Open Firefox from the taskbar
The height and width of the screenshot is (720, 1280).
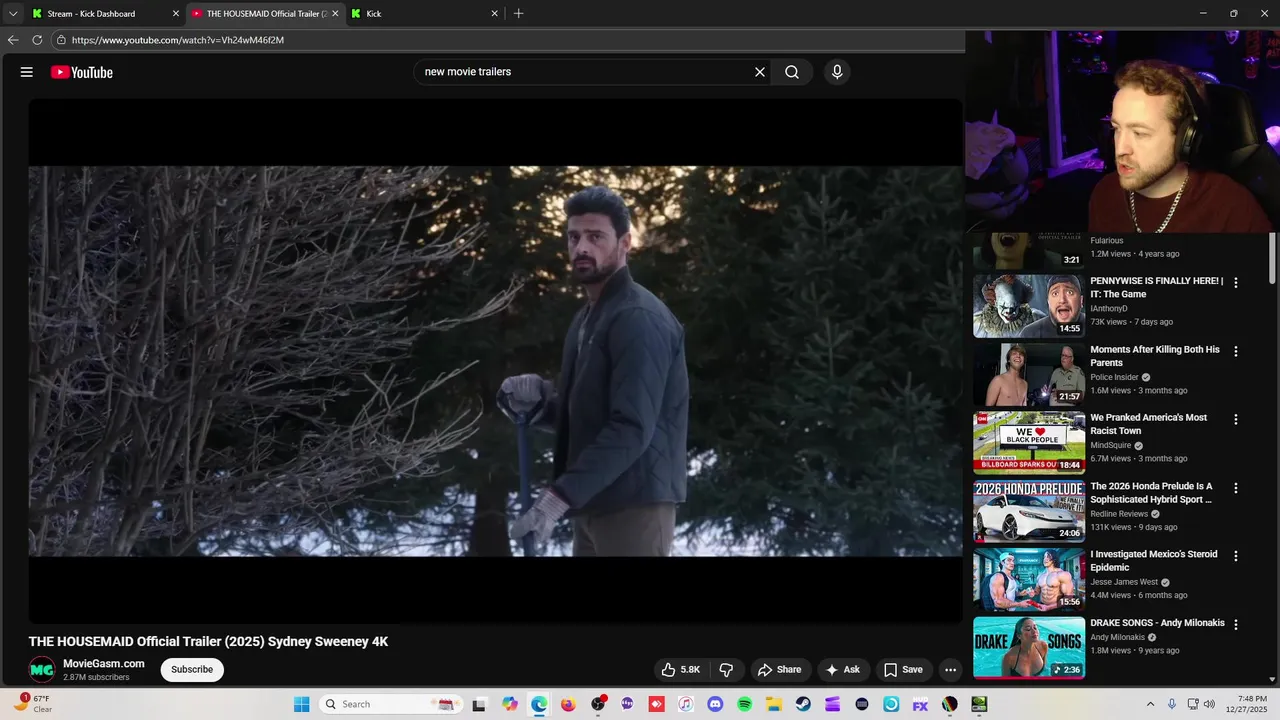pyautogui.click(x=568, y=704)
